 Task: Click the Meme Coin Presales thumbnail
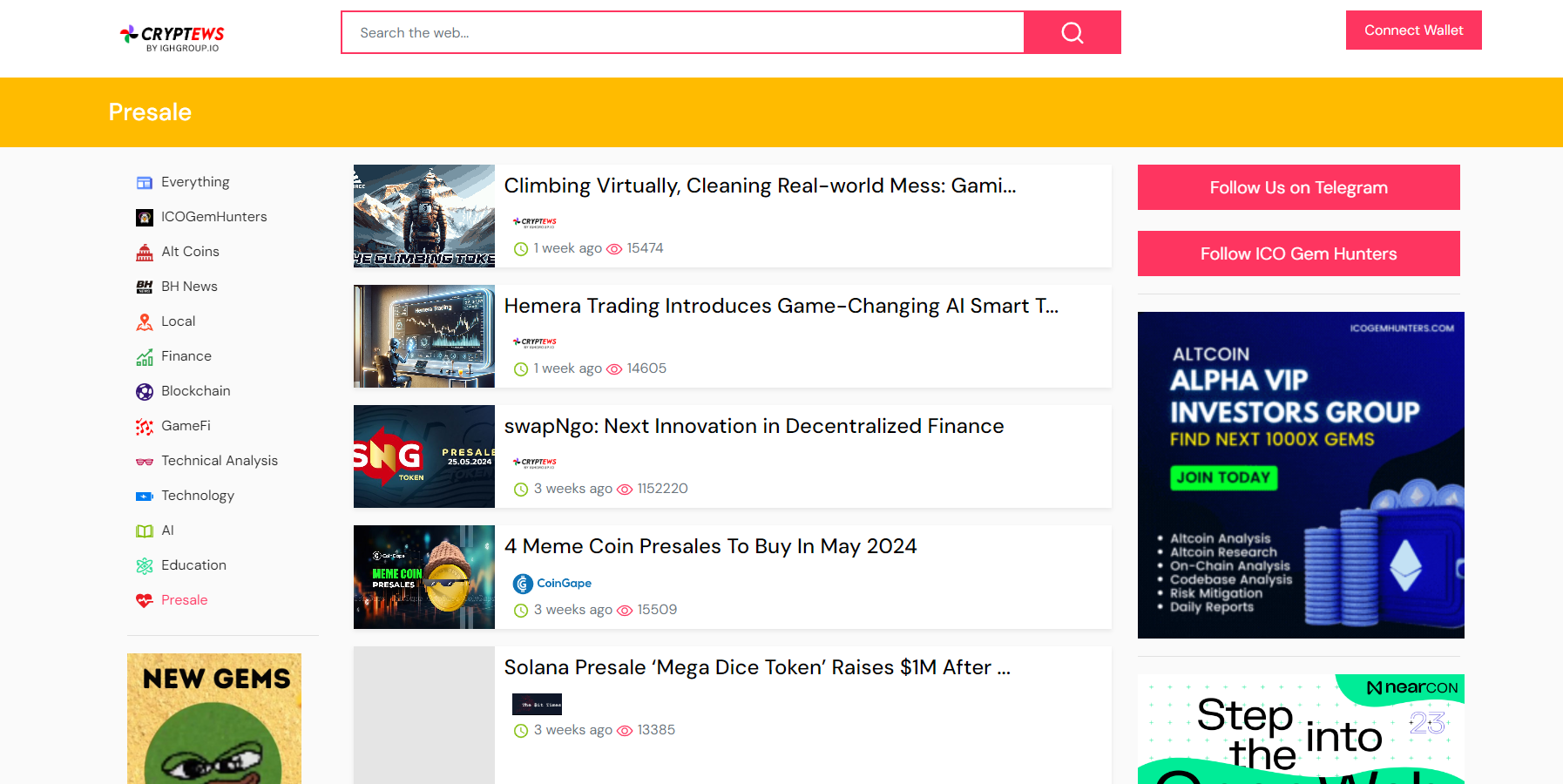click(424, 577)
